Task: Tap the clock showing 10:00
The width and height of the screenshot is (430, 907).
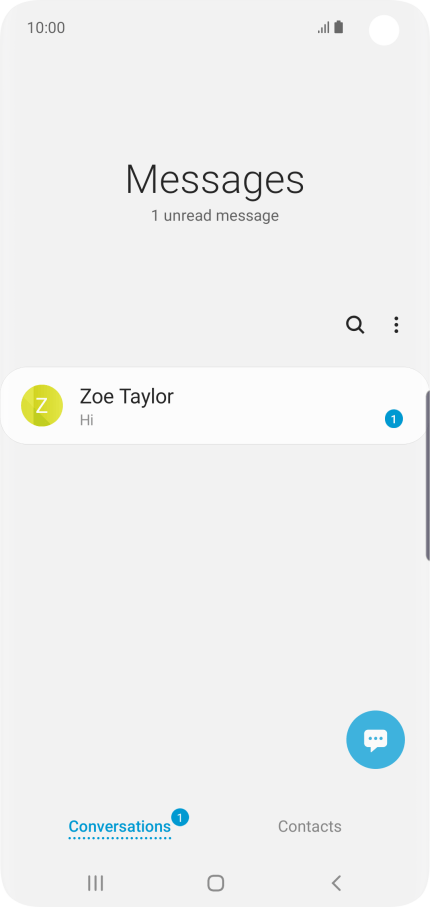Action: (x=46, y=28)
